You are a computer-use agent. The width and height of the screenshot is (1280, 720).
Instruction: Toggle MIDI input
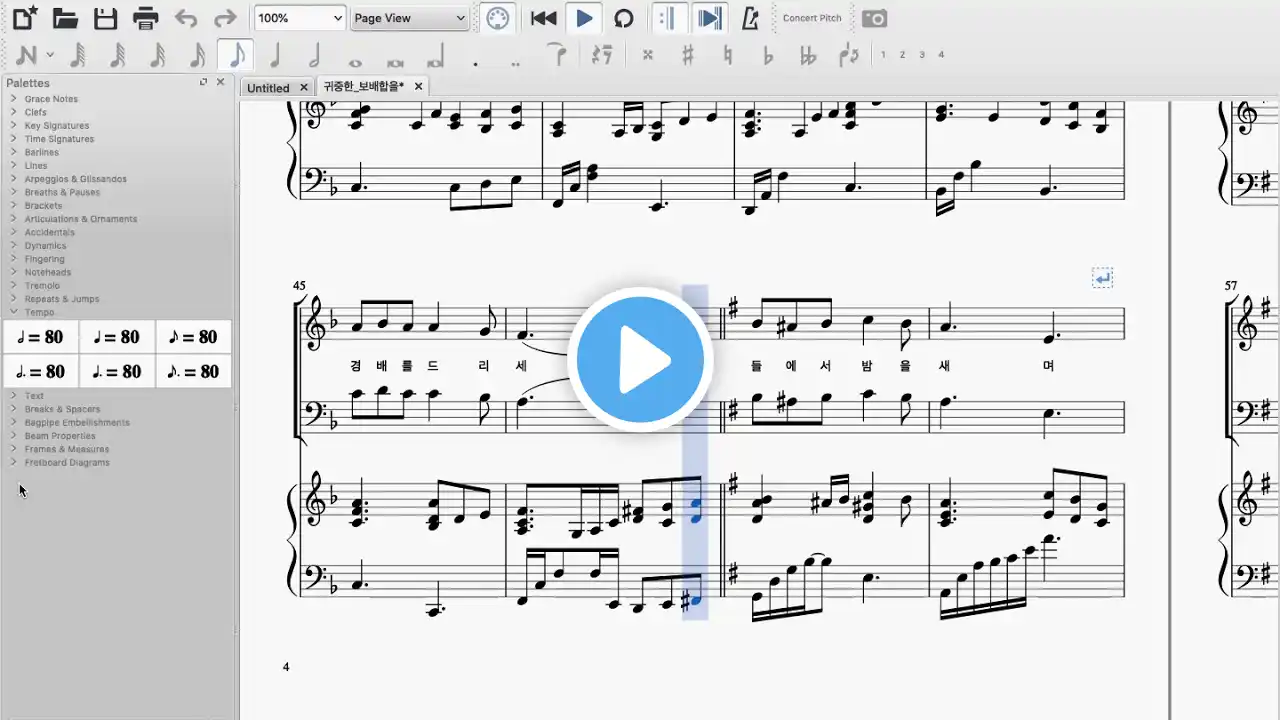click(x=496, y=18)
